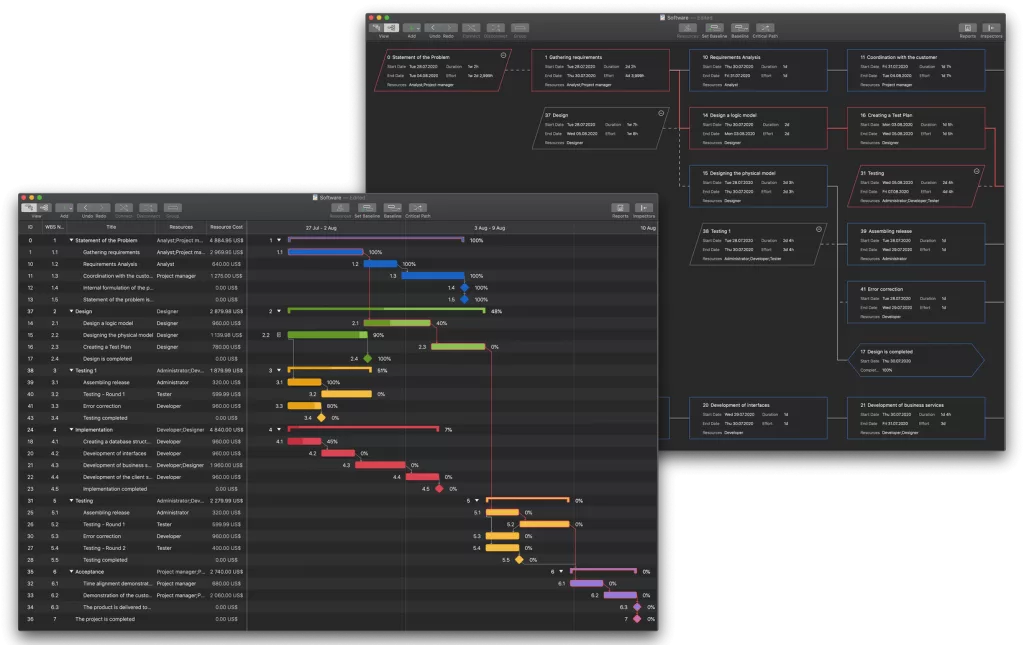
Task: Click the Redo icon in the toolbar
Action: pos(103,206)
